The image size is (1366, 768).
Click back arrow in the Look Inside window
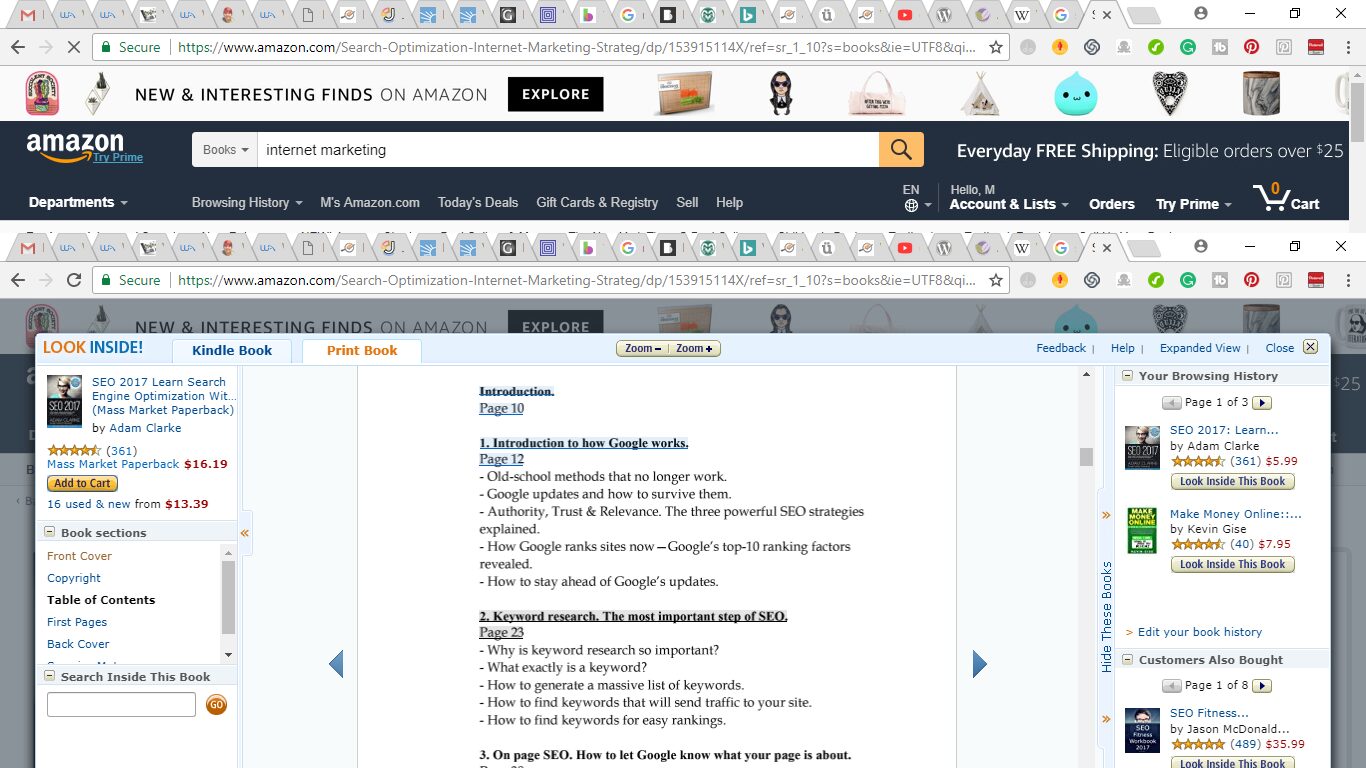19,280
